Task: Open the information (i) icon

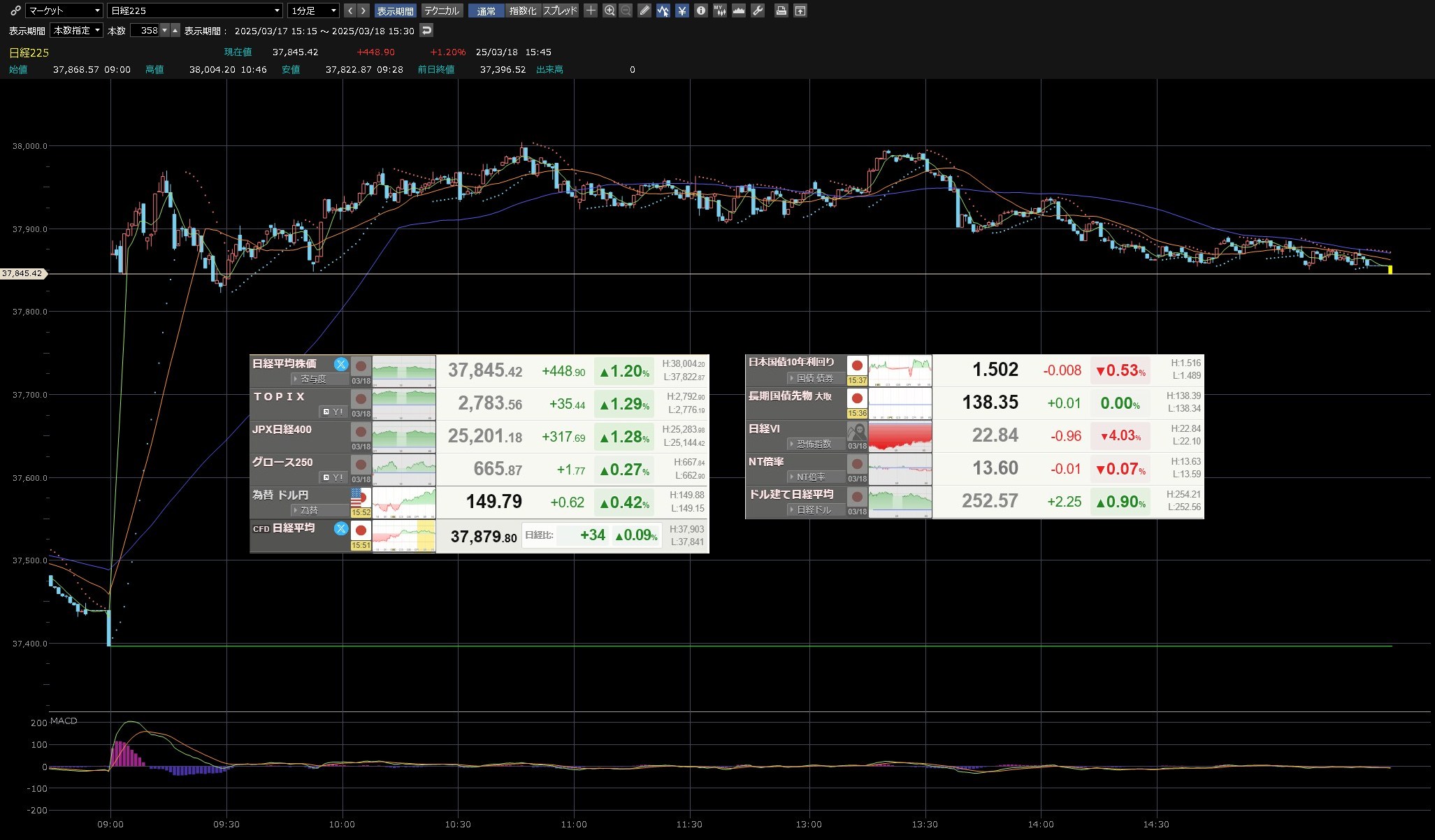Action: pyautogui.click(x=700, y=10)
